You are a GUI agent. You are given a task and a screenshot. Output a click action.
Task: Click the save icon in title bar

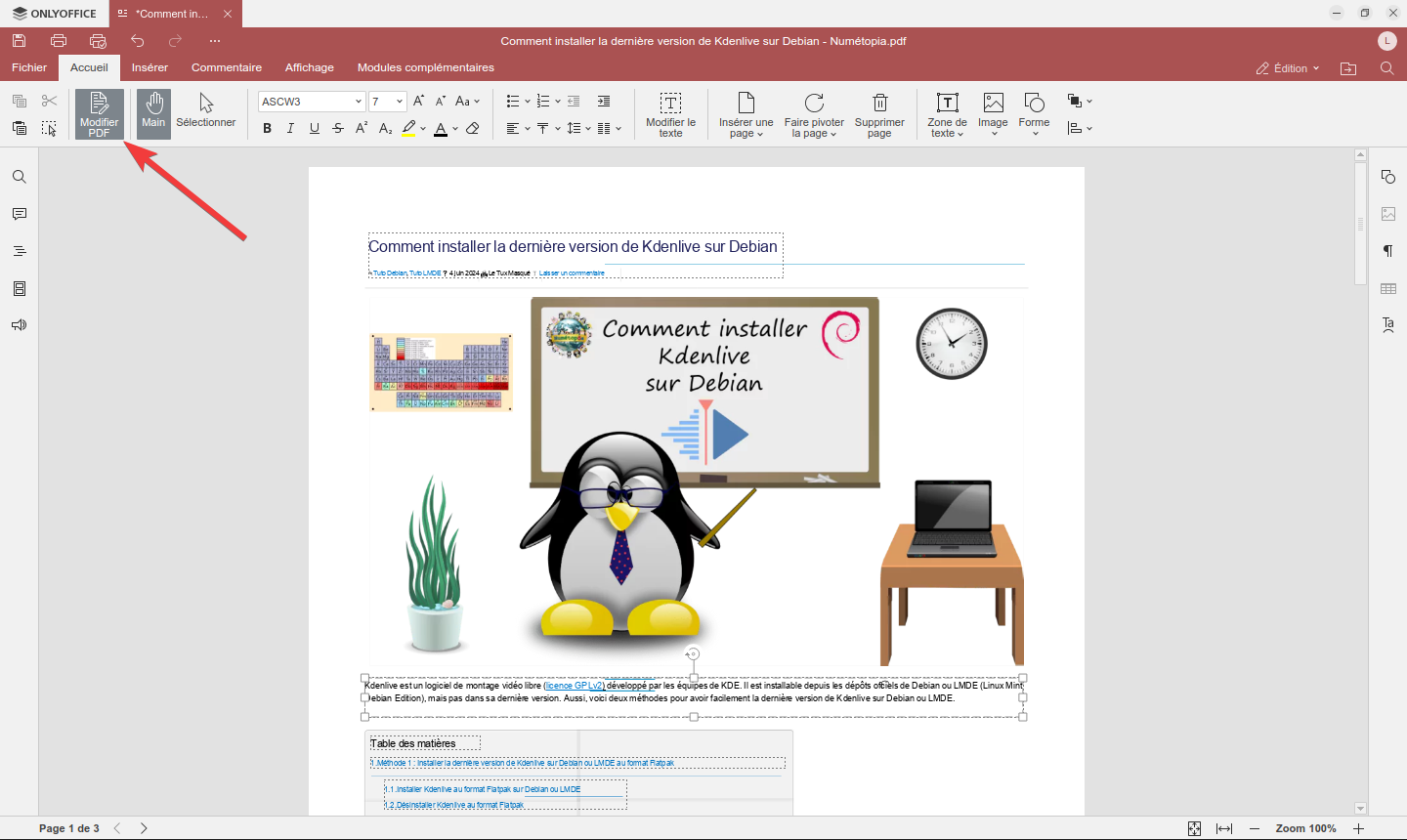tap(19, 41)
